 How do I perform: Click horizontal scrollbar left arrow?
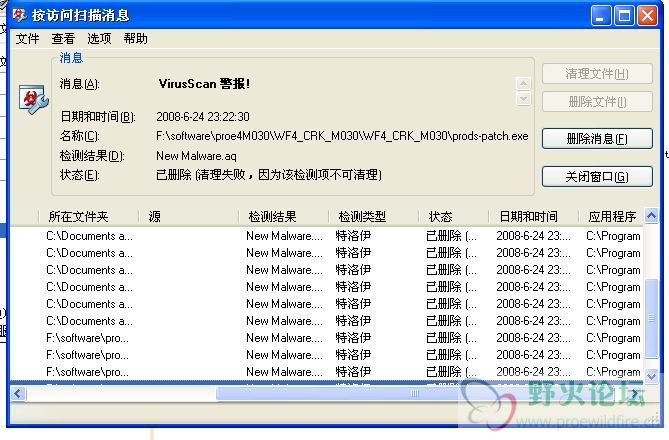pos(17,393)
